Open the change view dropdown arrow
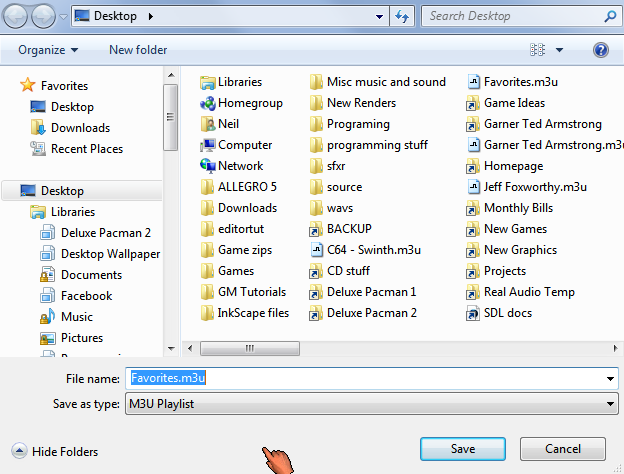This screenshot has width=624, height=474. click(559, 50)
